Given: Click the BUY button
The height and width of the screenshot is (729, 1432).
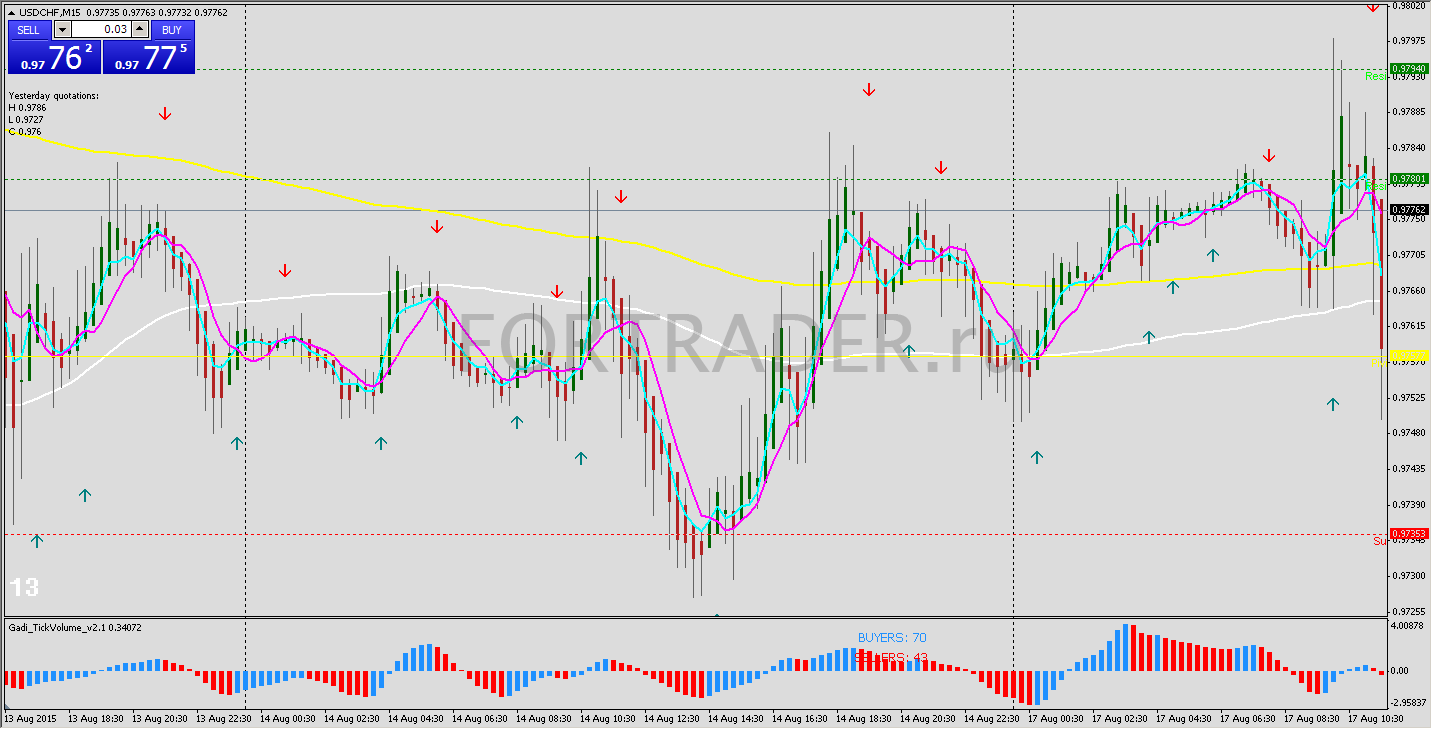Looking at the screenshot, I should pyautogui.click(x=172, y=30).
